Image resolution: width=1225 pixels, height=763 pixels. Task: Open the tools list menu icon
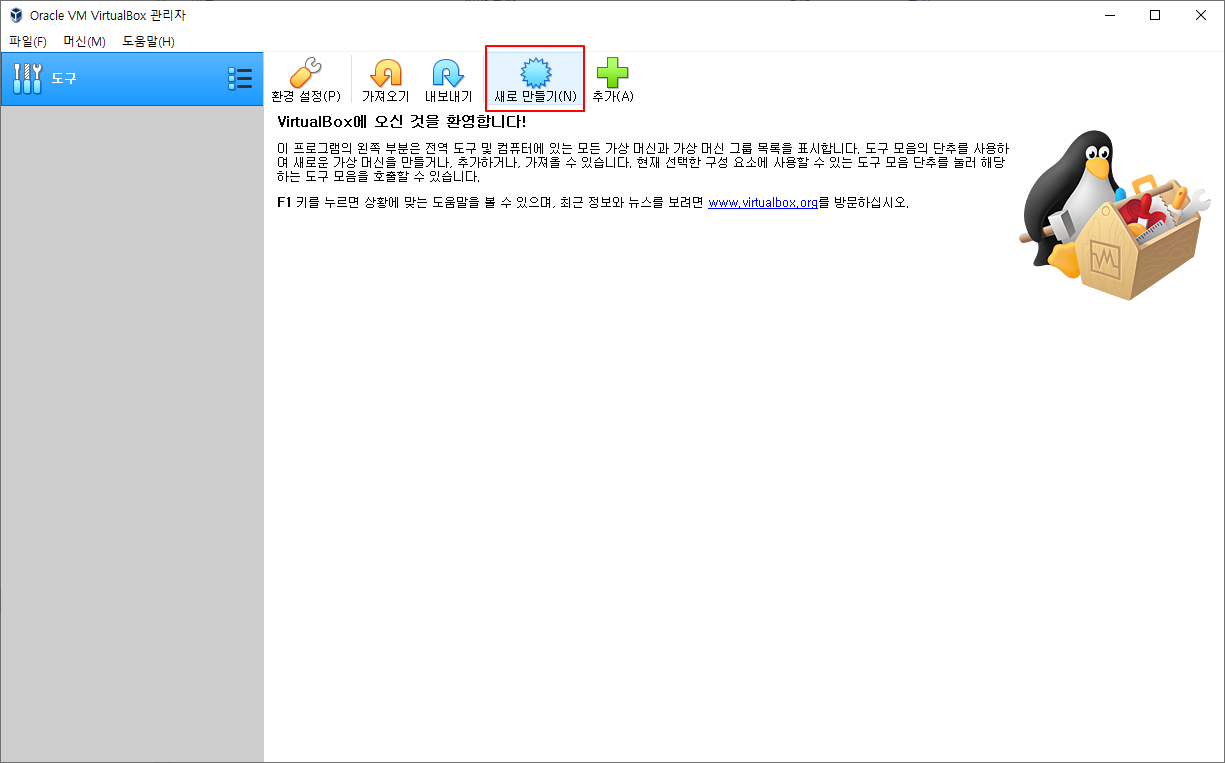240,79
